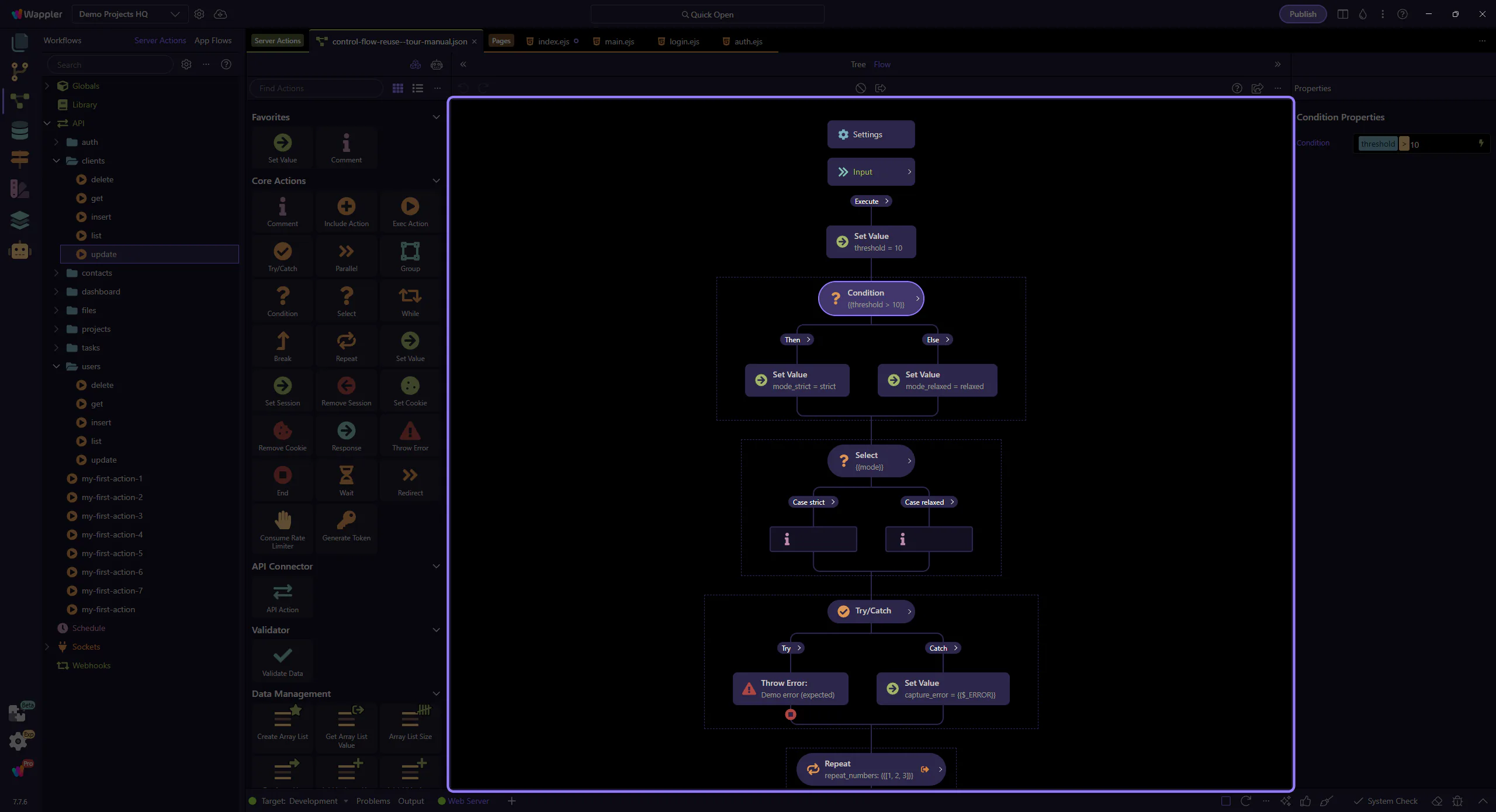
Task: Open the Database Manager in left sidebar
Action: [x=19, y=130]
